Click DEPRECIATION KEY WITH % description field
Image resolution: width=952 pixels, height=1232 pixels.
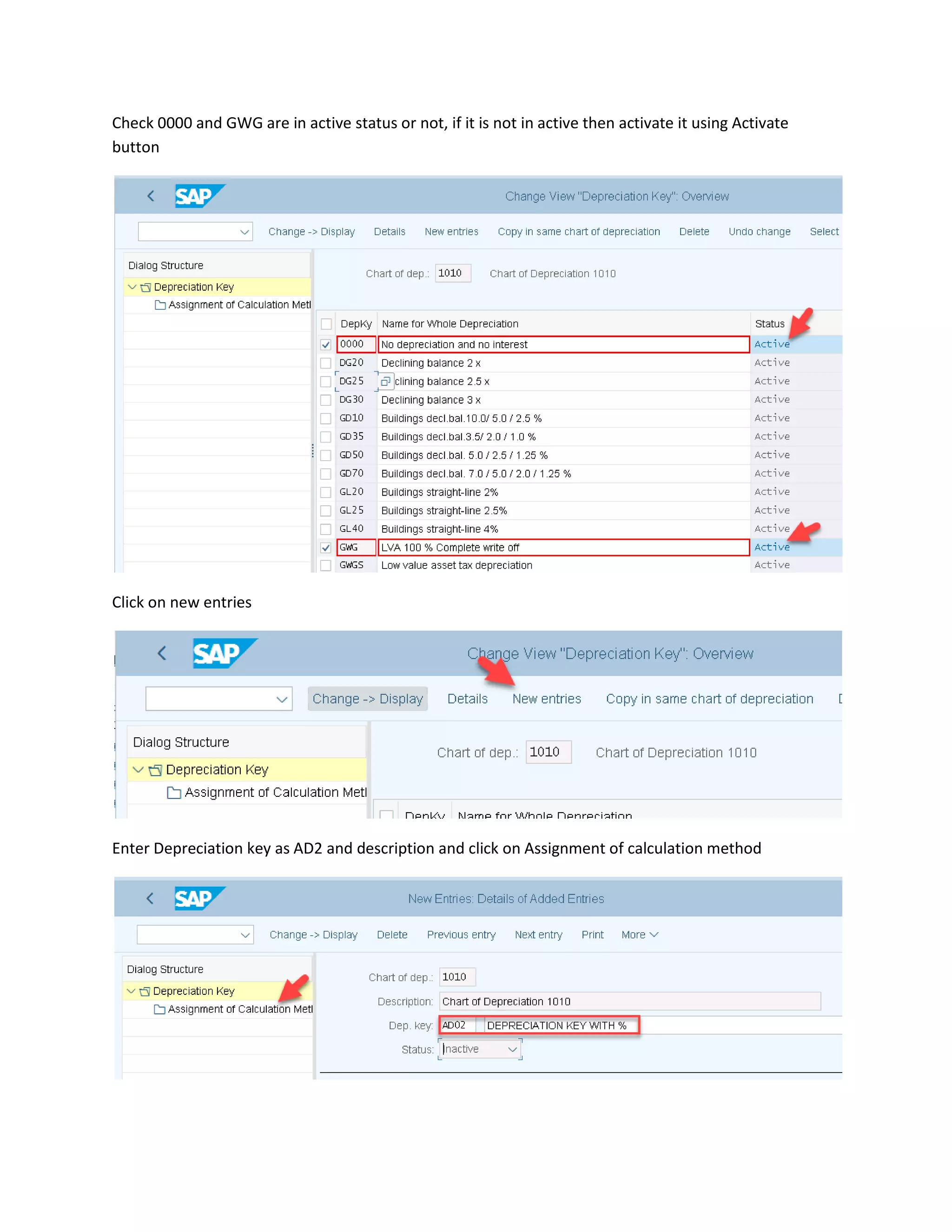(x=561, y=1026)
